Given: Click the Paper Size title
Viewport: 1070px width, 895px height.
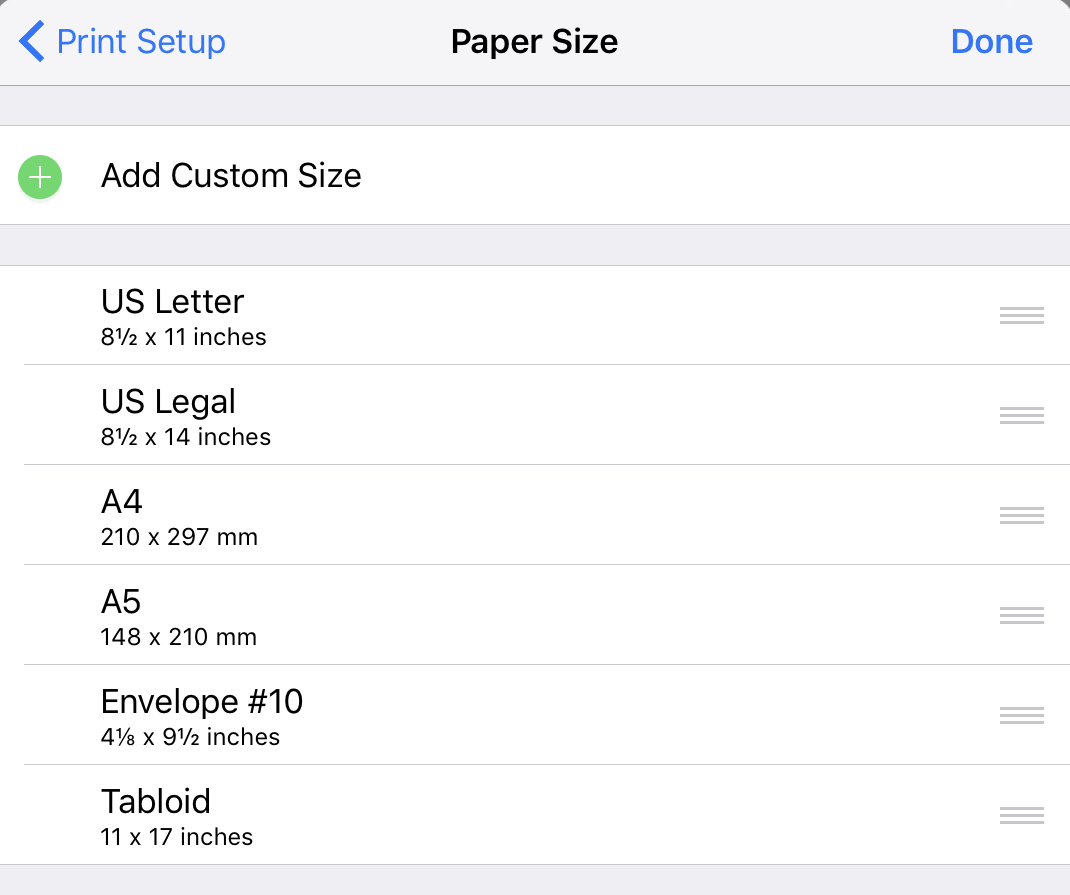Looking at the screenshot, I should (x=534, y=42).
